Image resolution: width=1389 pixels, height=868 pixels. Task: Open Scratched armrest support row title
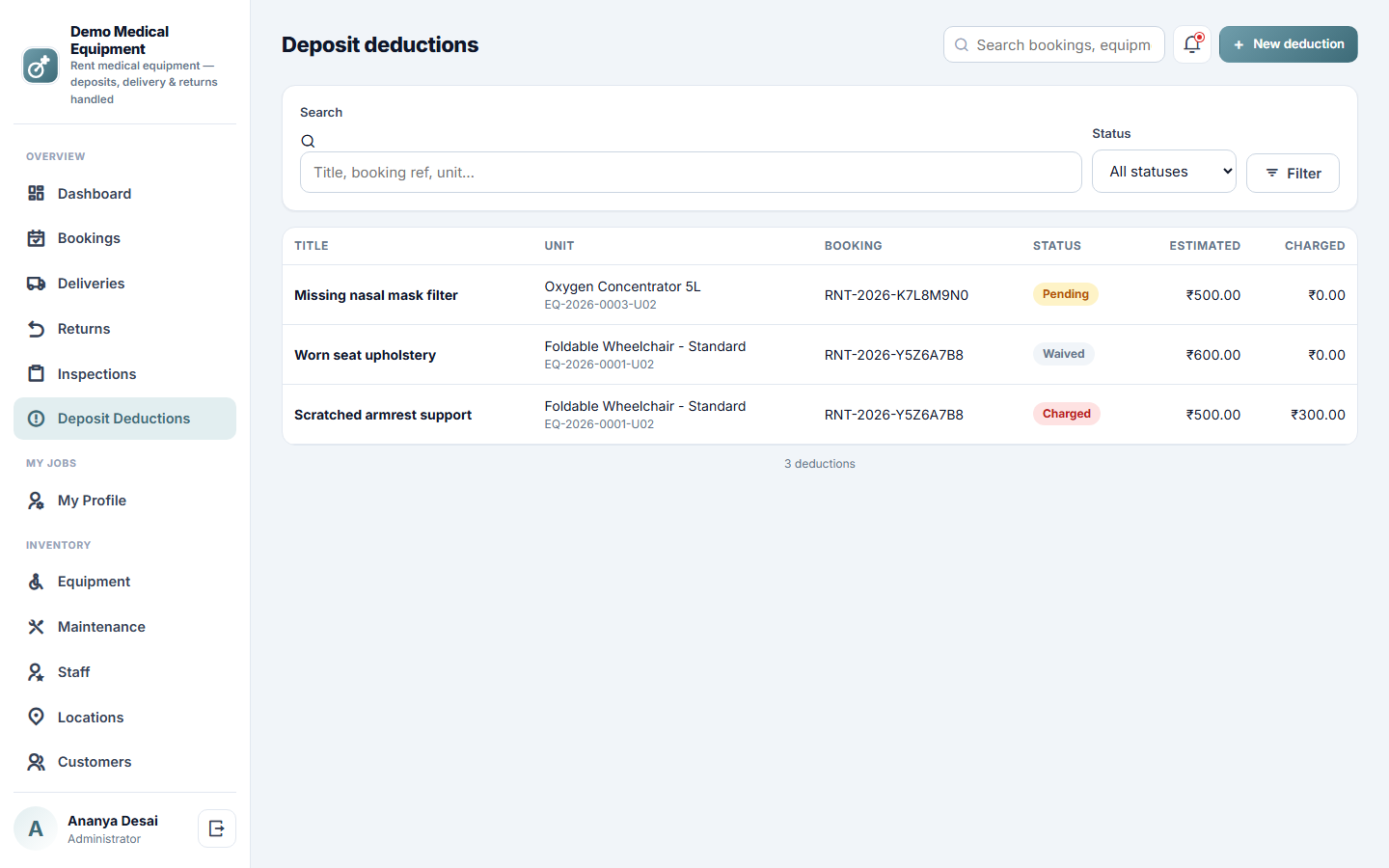pos(383,415)
